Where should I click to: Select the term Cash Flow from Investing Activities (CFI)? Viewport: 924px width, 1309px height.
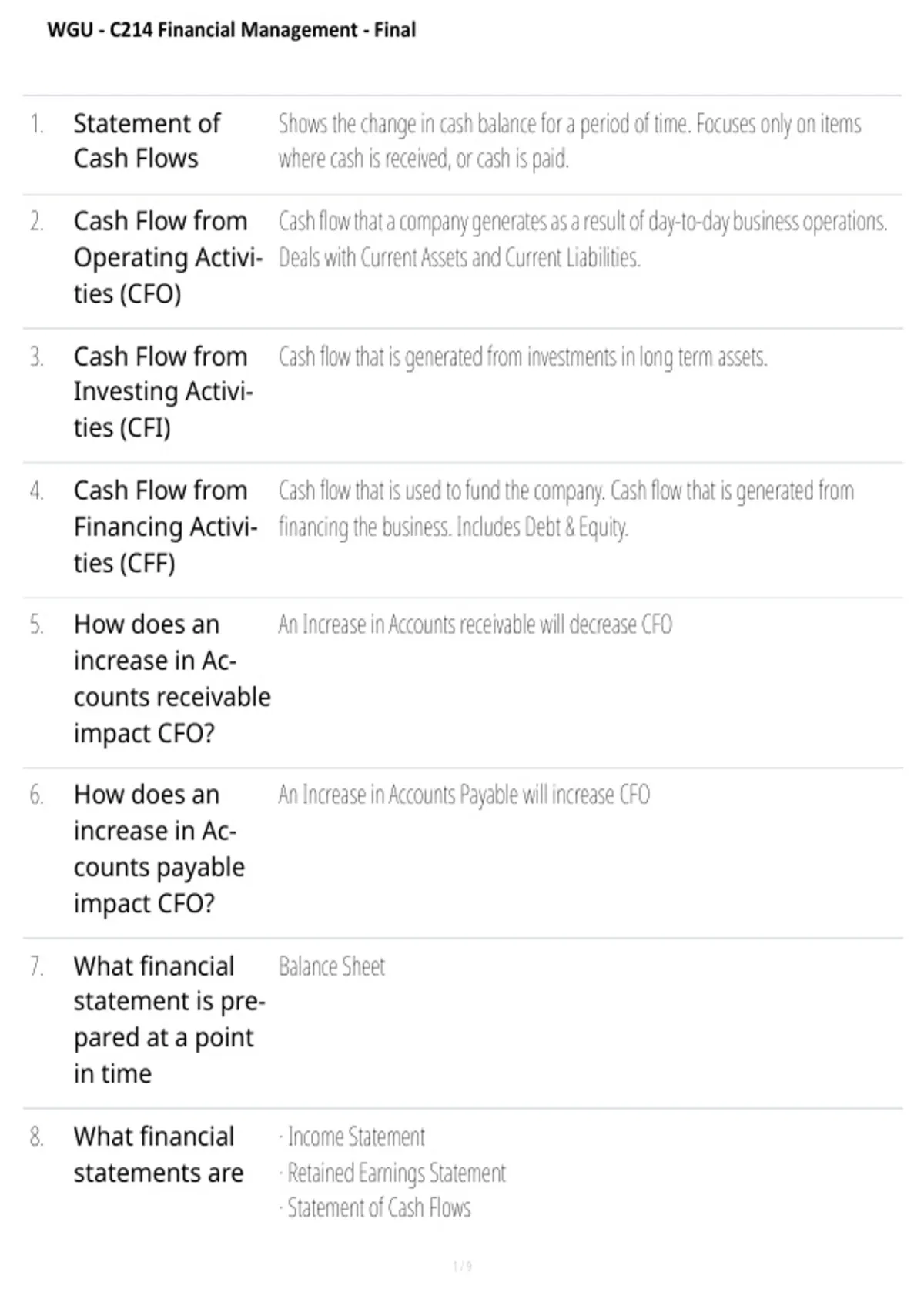pyautogui.click(x=163, y=392)
